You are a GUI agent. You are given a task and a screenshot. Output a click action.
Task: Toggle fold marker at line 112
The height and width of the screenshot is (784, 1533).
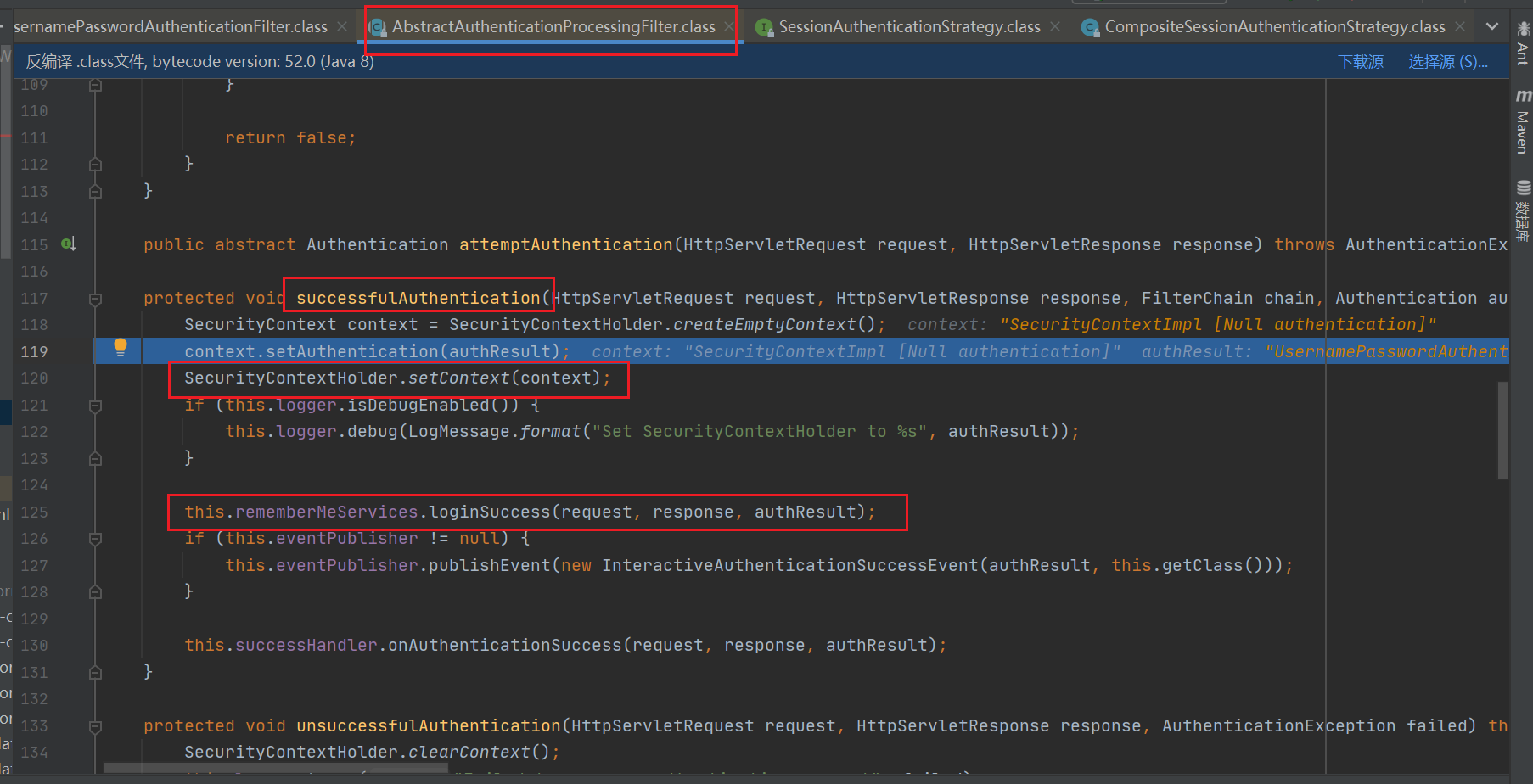point(95,165)
